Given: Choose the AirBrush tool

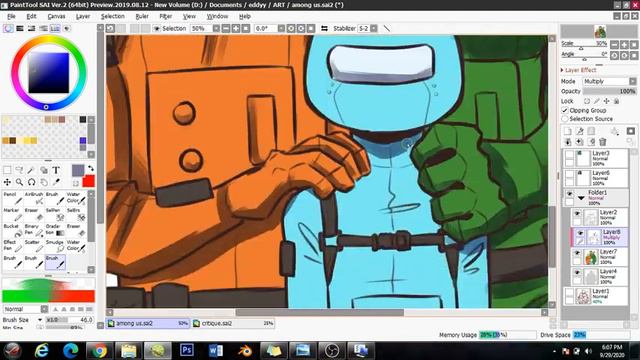Looking at the screenshot, I should (x=34, y=198).
